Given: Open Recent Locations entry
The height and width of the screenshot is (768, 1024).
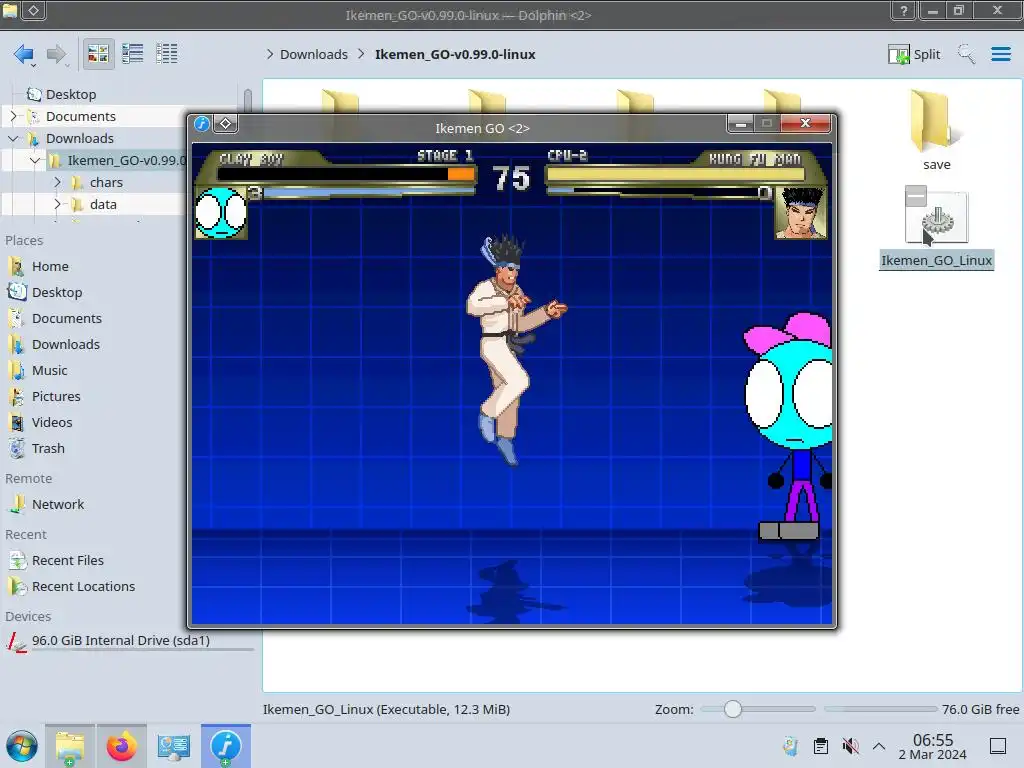Looking at the screenshot, I should [x=83, y=586].
